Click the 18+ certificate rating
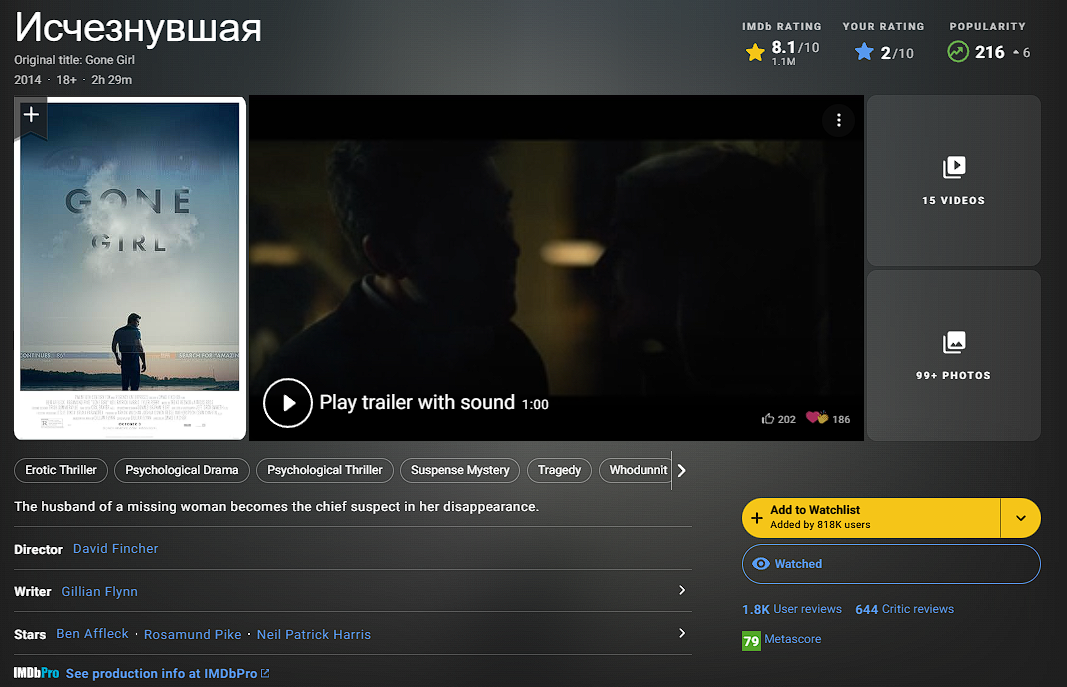The image size is (1067, 687). tap(66, 80)
